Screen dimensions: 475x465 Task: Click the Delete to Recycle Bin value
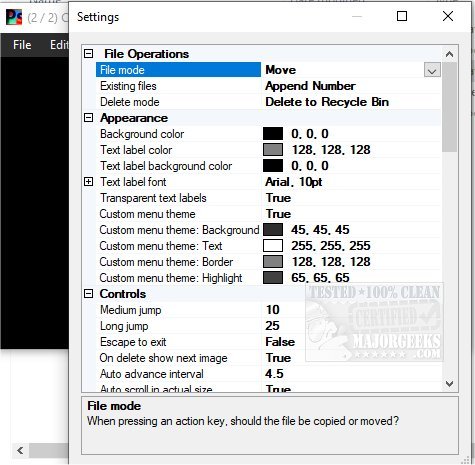327,102
